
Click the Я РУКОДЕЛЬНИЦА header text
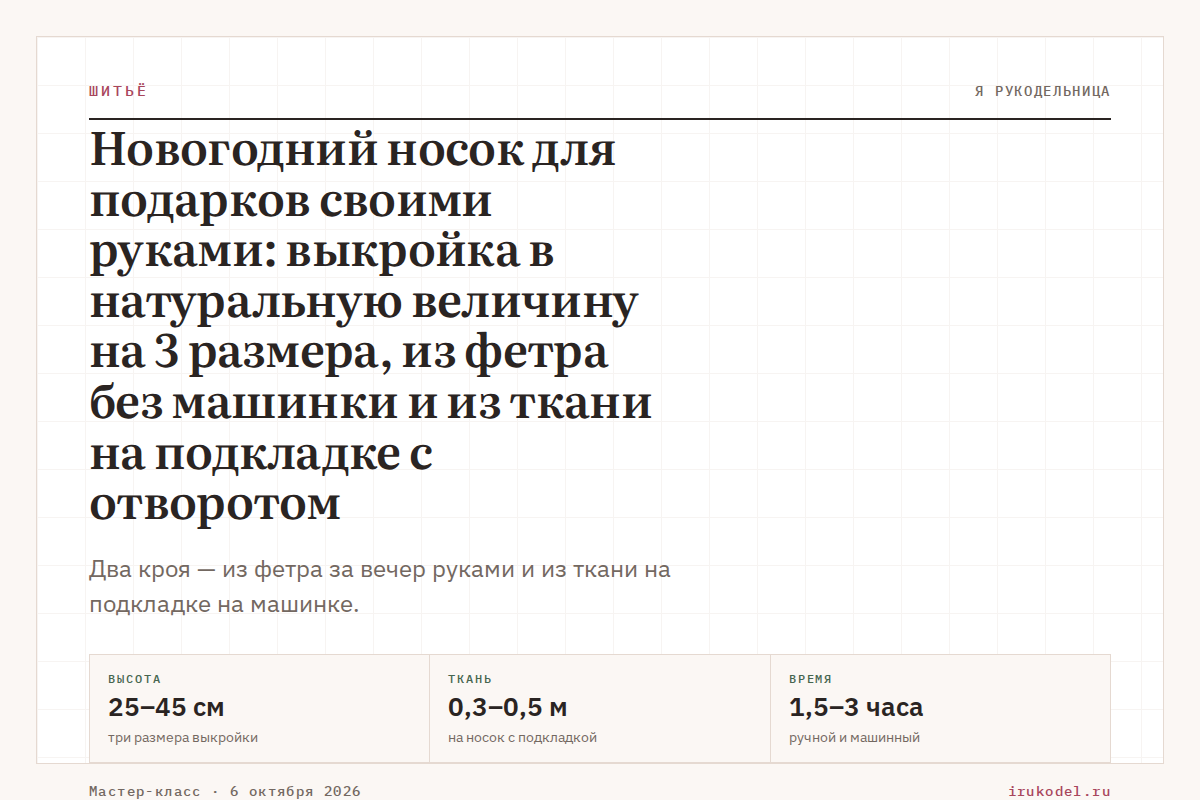[1042, 91]
